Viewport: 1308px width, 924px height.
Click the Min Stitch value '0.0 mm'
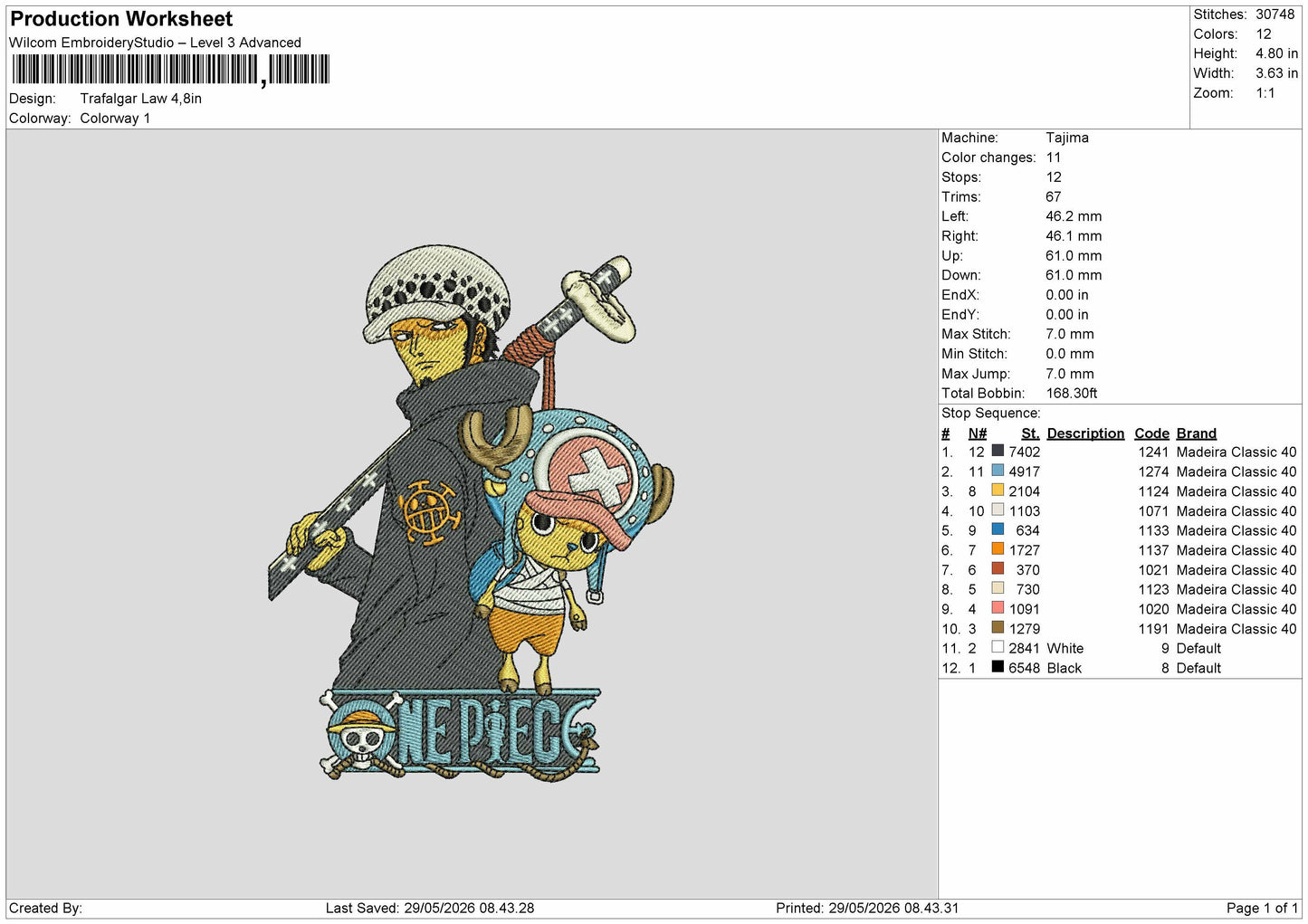tap(1069, 354)
